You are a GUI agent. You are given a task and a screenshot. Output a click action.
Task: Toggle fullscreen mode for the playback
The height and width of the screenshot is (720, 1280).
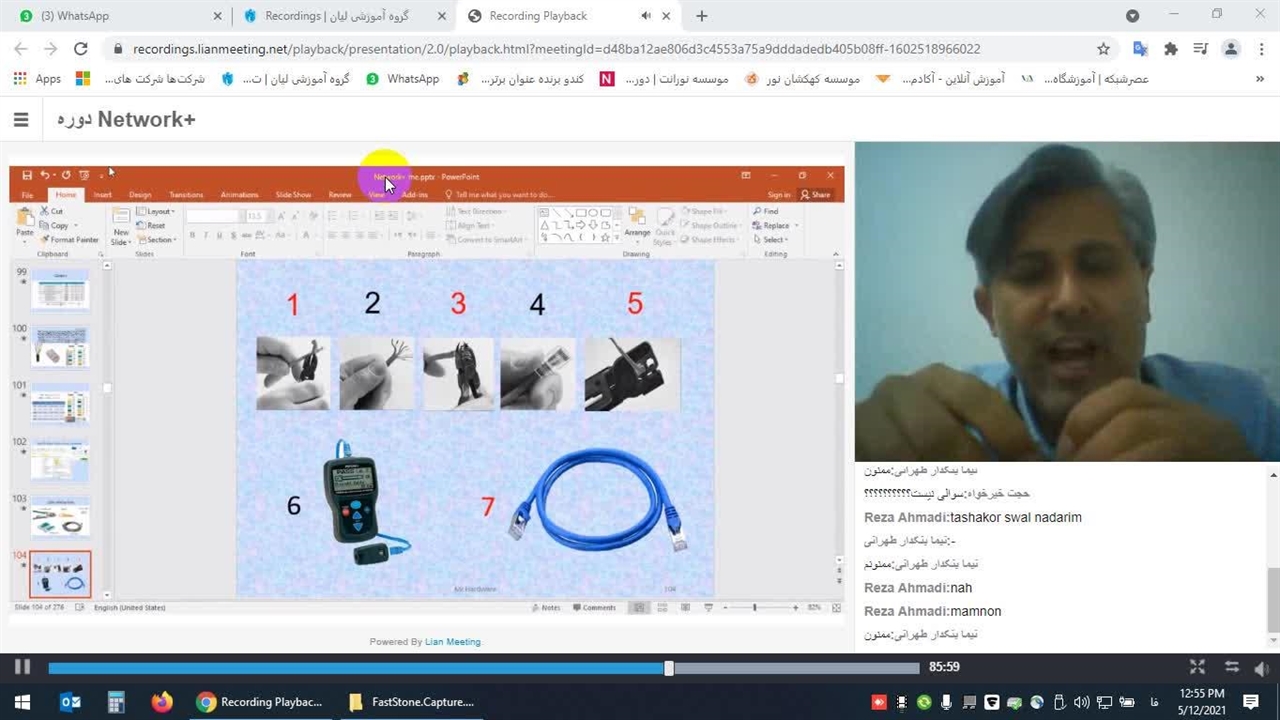pyautogui.click(x=1197, y=667)
